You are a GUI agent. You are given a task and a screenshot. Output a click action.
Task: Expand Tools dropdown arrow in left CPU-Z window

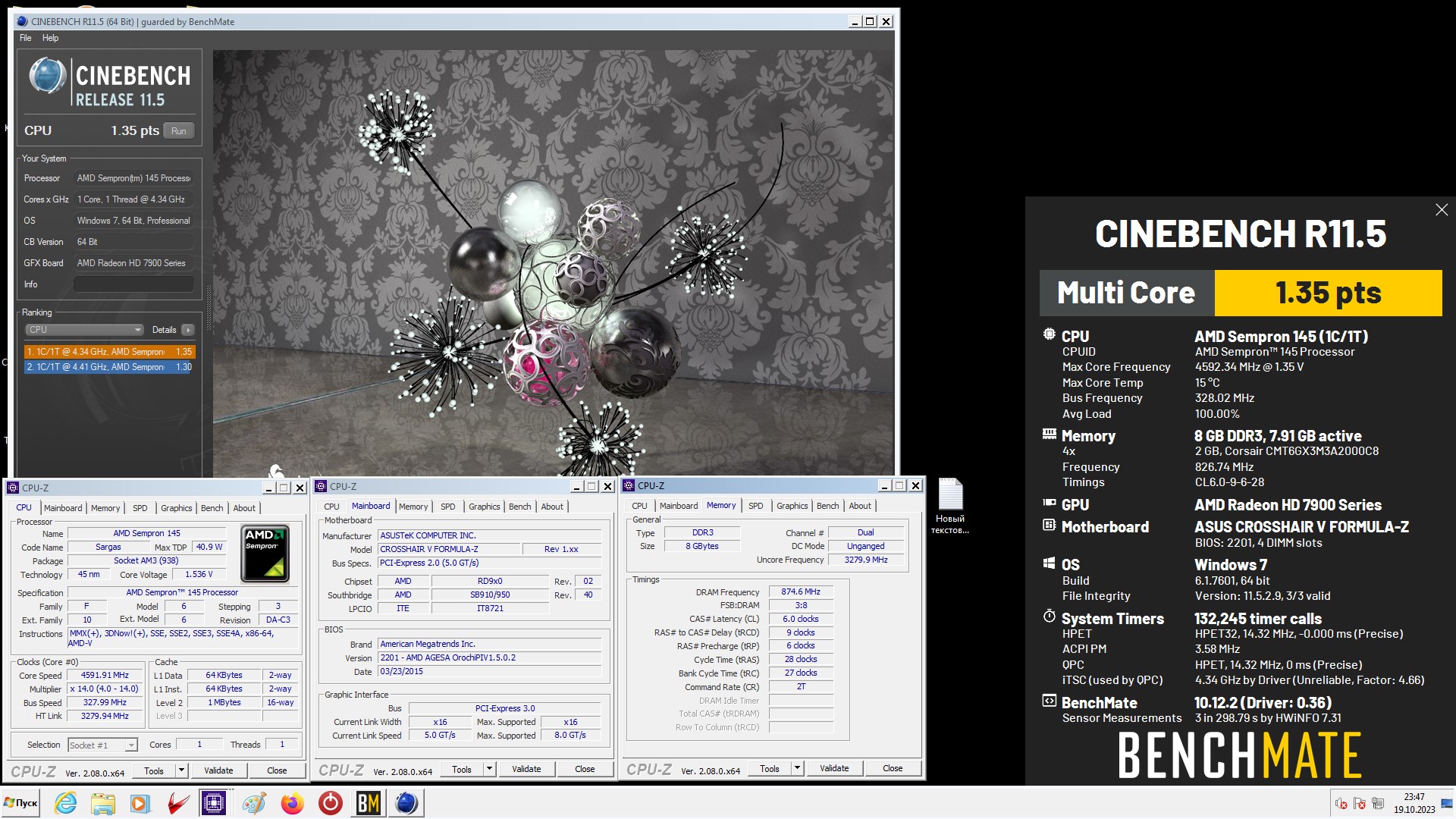[x=181, y=770]
